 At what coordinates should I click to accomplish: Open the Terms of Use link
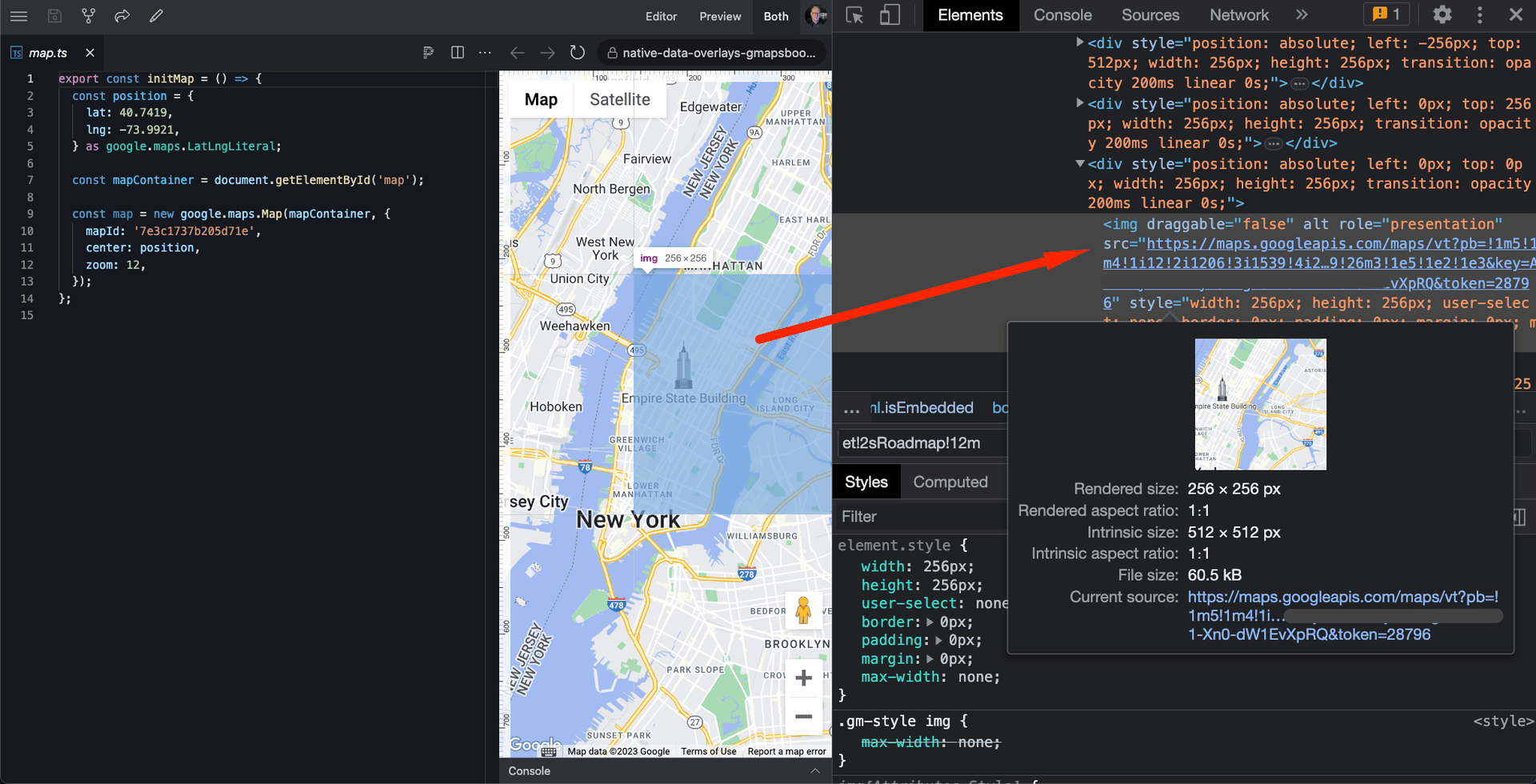708,752
